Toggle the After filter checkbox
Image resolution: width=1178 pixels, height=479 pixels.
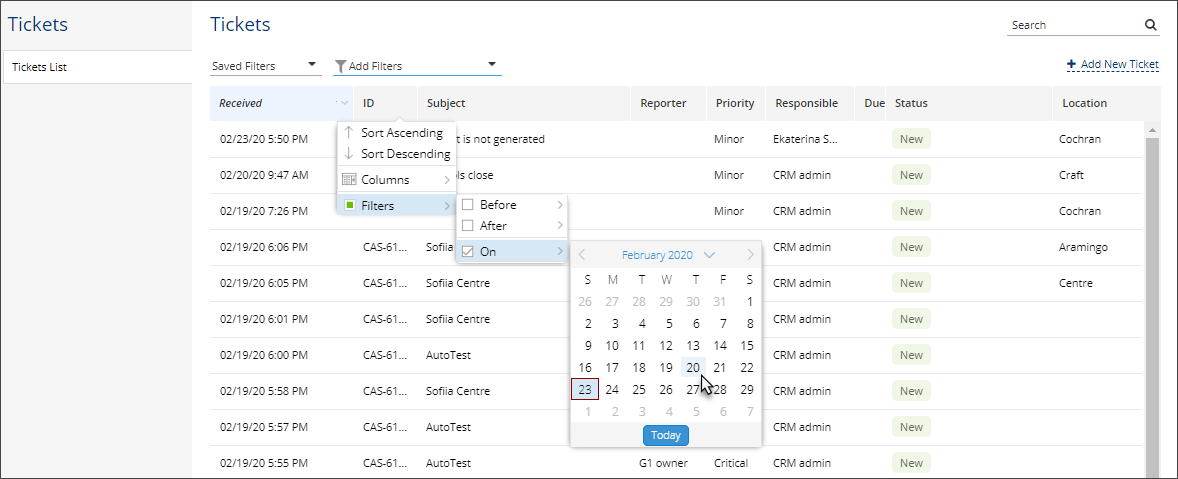point(467,225)
